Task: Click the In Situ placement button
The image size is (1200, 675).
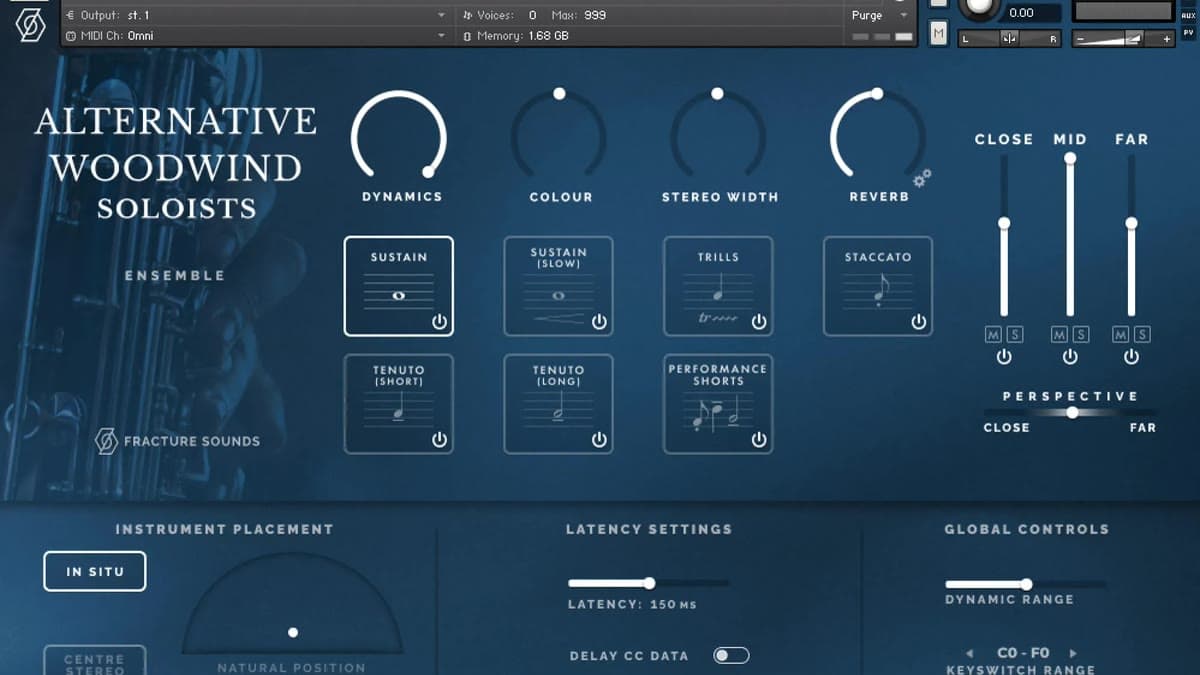Action: click(95, 571)
